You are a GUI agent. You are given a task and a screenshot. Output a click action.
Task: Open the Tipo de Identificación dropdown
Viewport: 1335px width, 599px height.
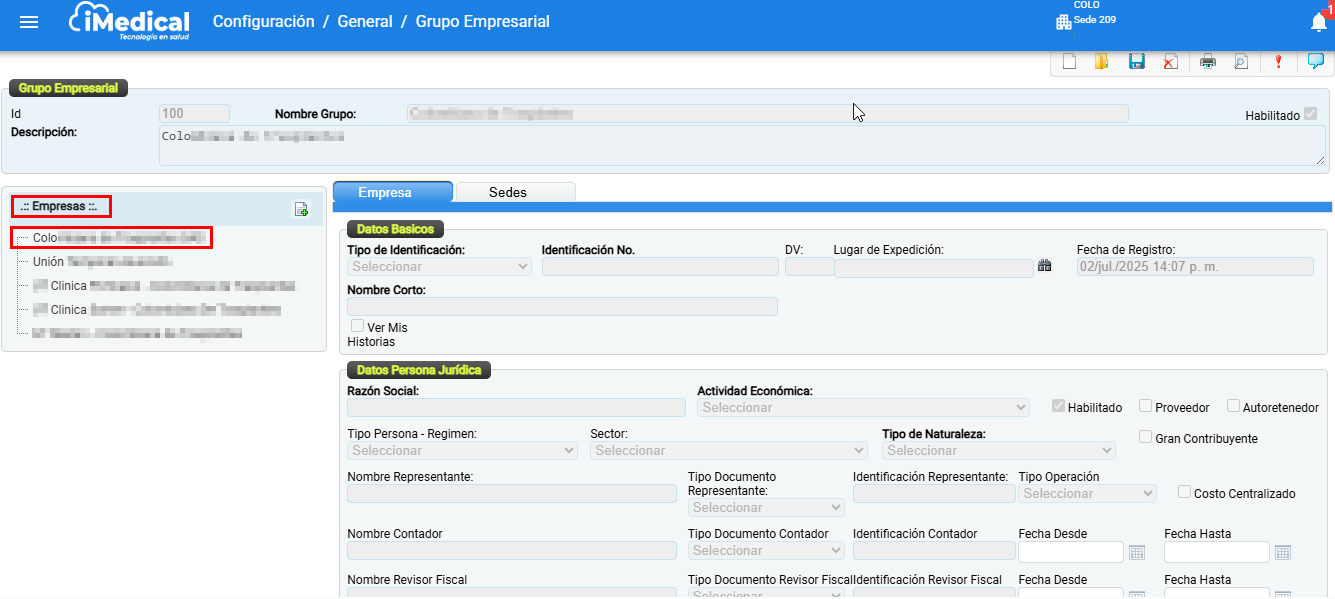click(x=439, y=267)
